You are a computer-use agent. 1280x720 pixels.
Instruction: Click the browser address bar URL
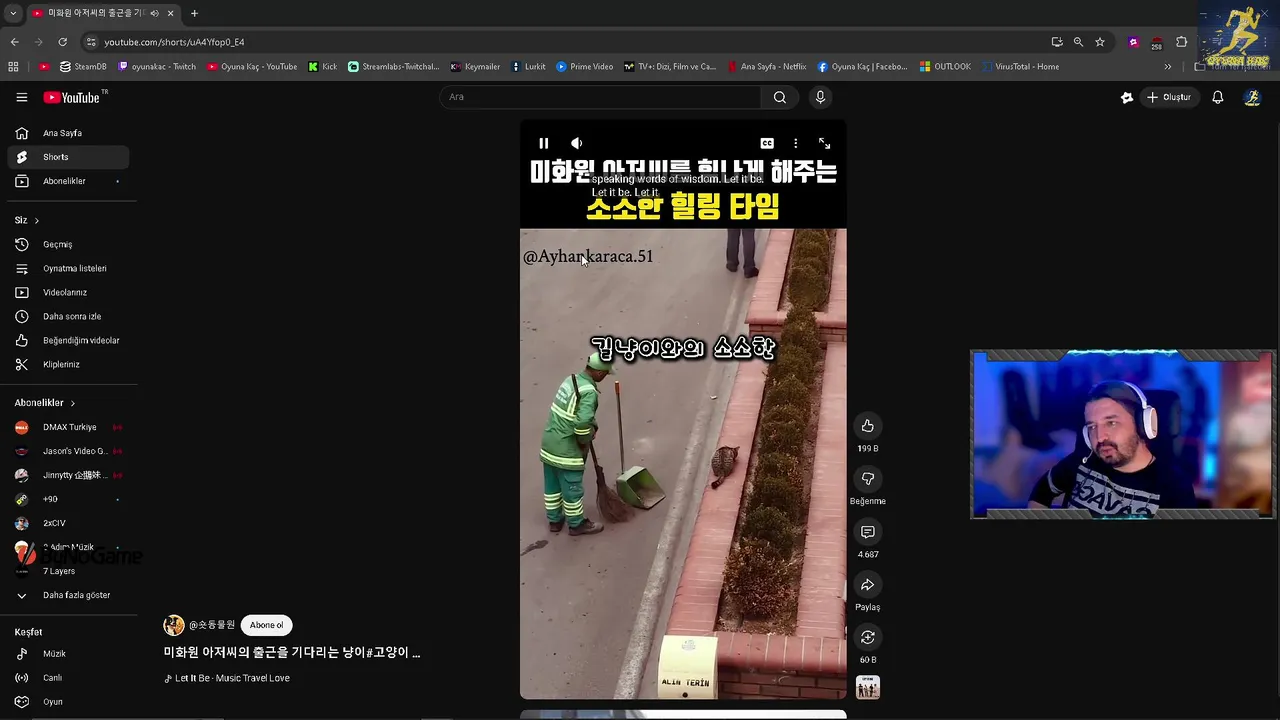coord(174,42)
